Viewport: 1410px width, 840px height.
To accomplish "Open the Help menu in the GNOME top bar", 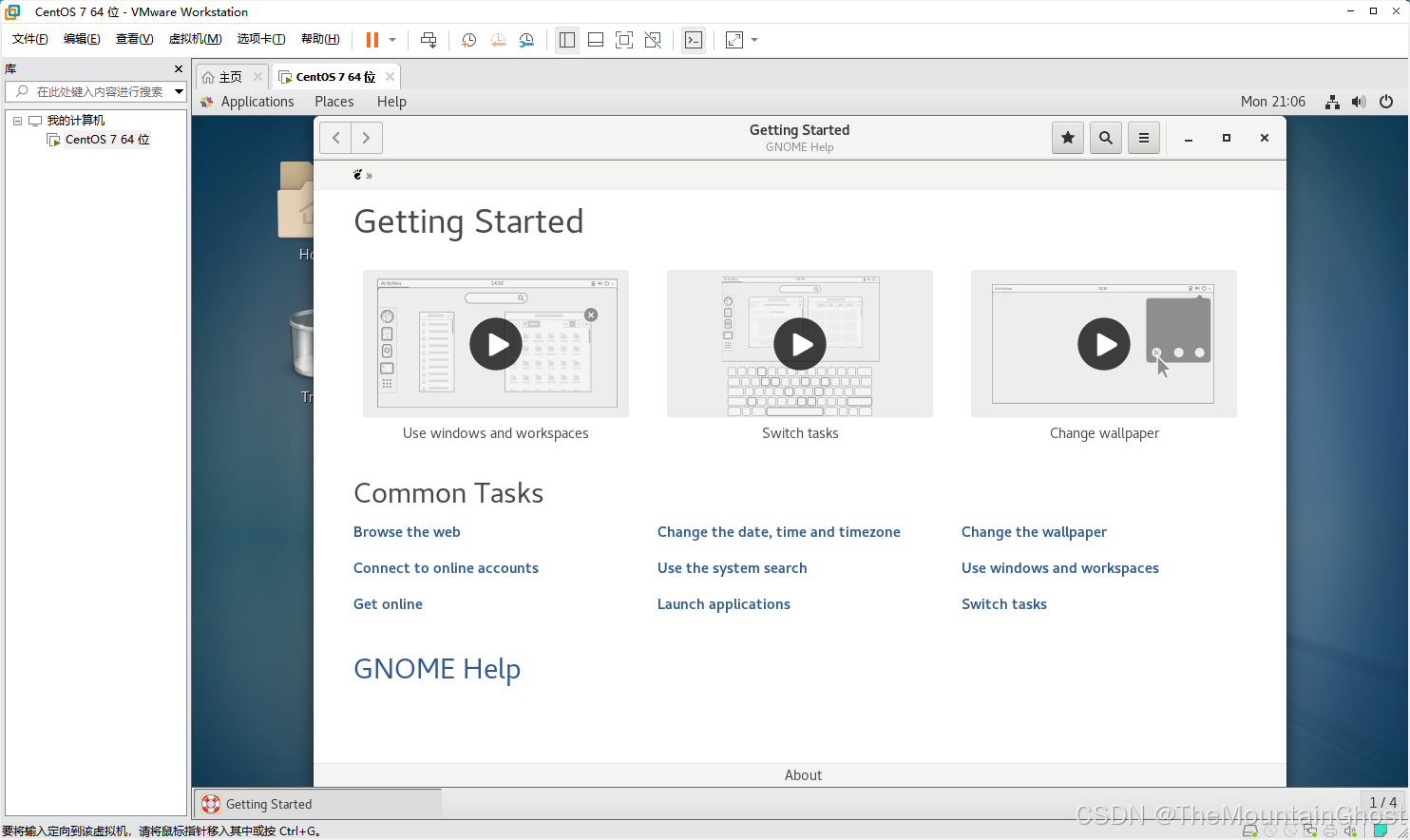I will point(391,102).
